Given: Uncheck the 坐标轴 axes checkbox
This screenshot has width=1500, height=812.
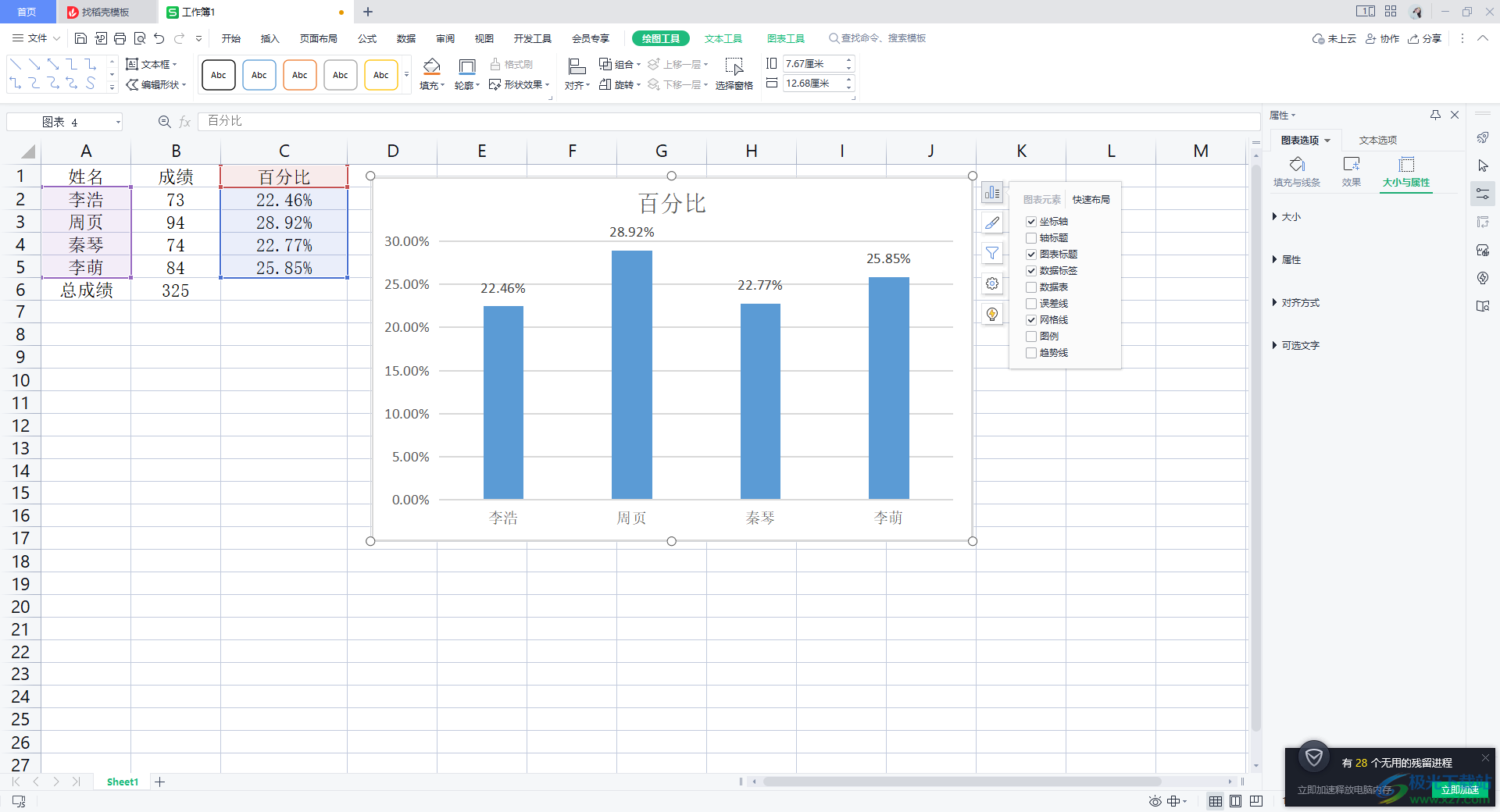Looking at the screenshot, I should (x=1031, y=222).
